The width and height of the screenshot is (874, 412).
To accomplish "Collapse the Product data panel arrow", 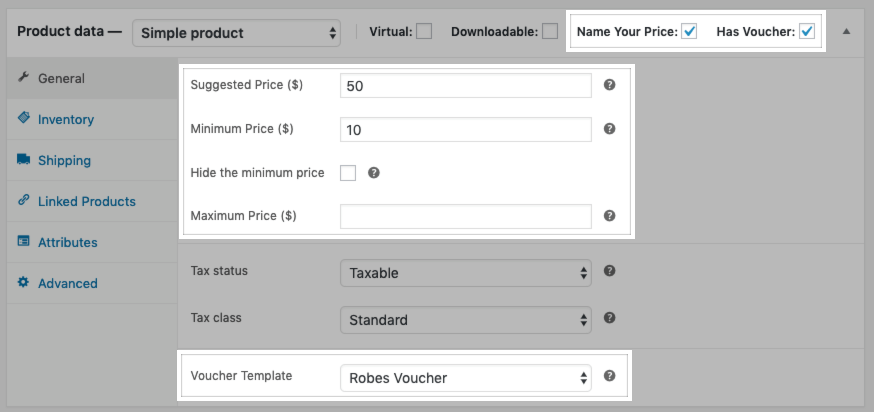I will [846, 32].
